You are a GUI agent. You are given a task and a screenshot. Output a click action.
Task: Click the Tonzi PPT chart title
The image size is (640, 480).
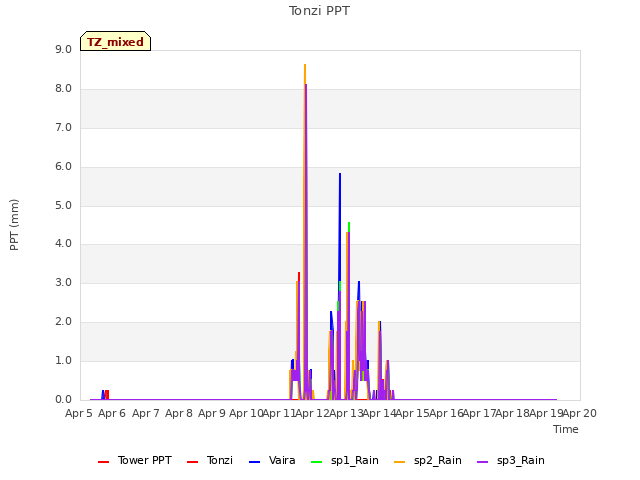point(319,11)
